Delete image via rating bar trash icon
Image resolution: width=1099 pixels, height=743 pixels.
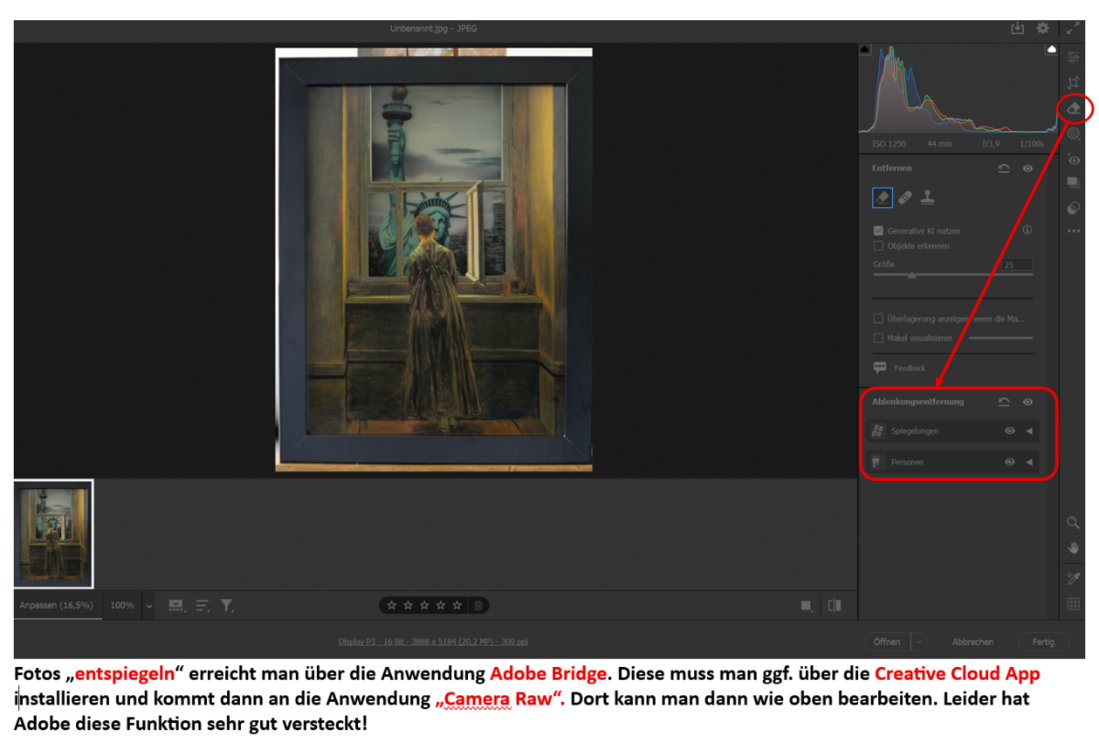click(x=478, y=606)
